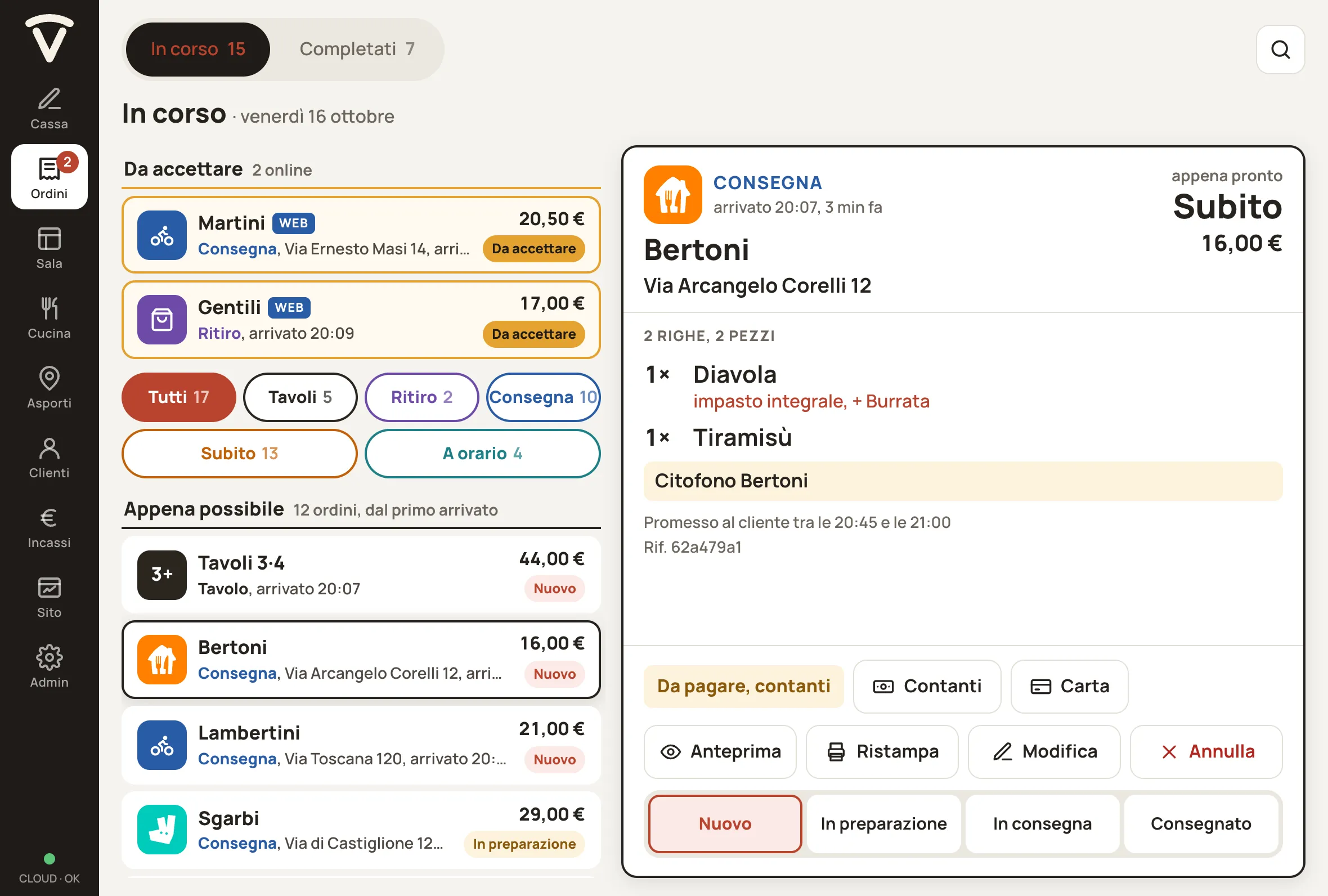Viewport: 1328px width, 896px height.
Task: Click In preparazione badge on Sgarbi order
Action: [x=524, y=844]
